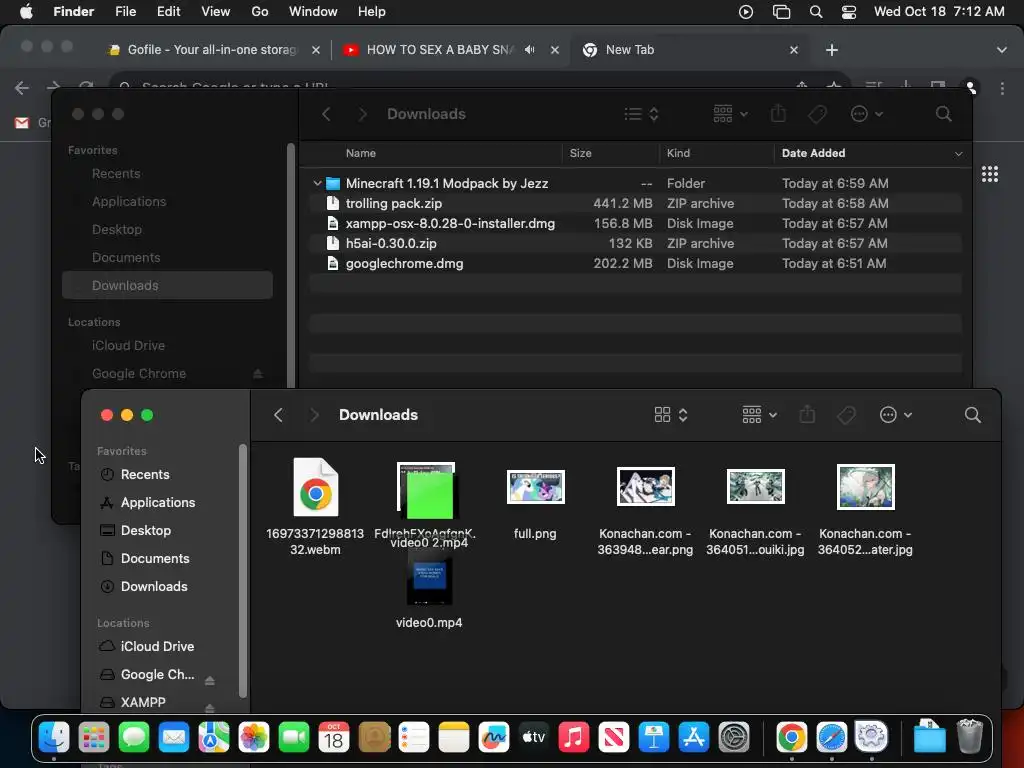Launch Freeform from the Dock
This screenshot has height=768, width=1024.
point(494,737)
